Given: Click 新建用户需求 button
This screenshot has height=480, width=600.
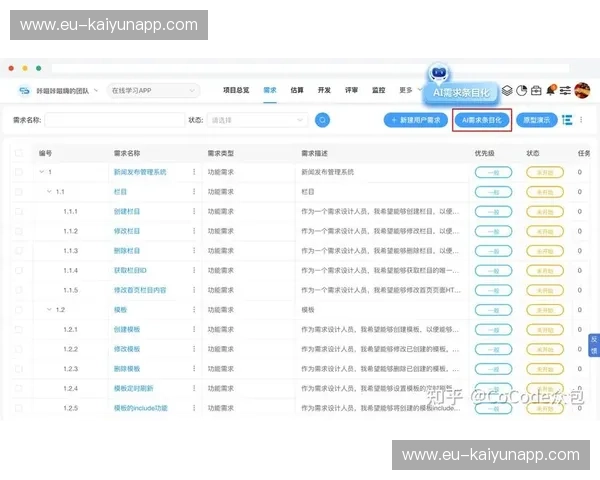Looking at the screenshot, I should coord(416,120).
